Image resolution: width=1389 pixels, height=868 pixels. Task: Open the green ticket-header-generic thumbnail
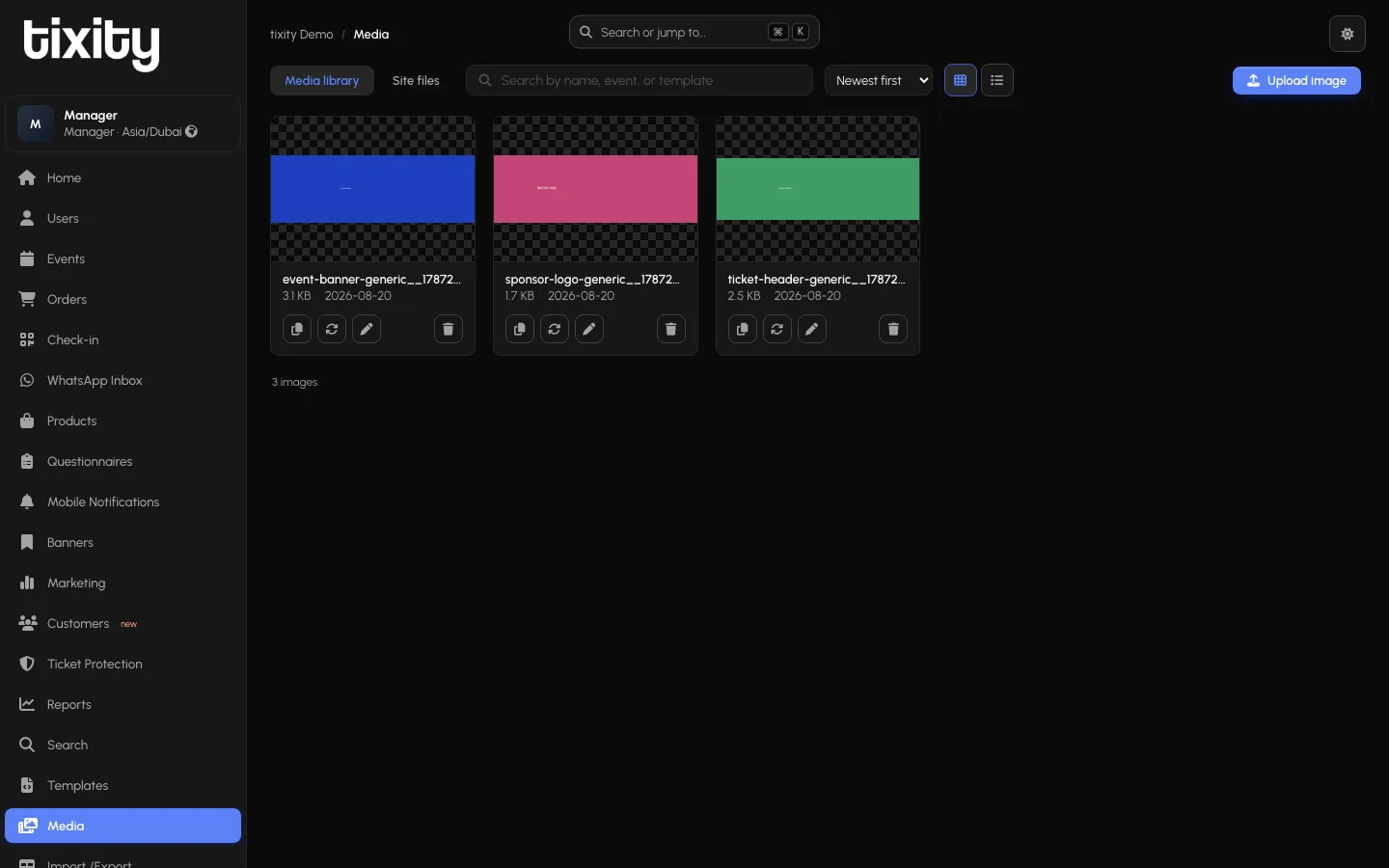click(818, 189)
